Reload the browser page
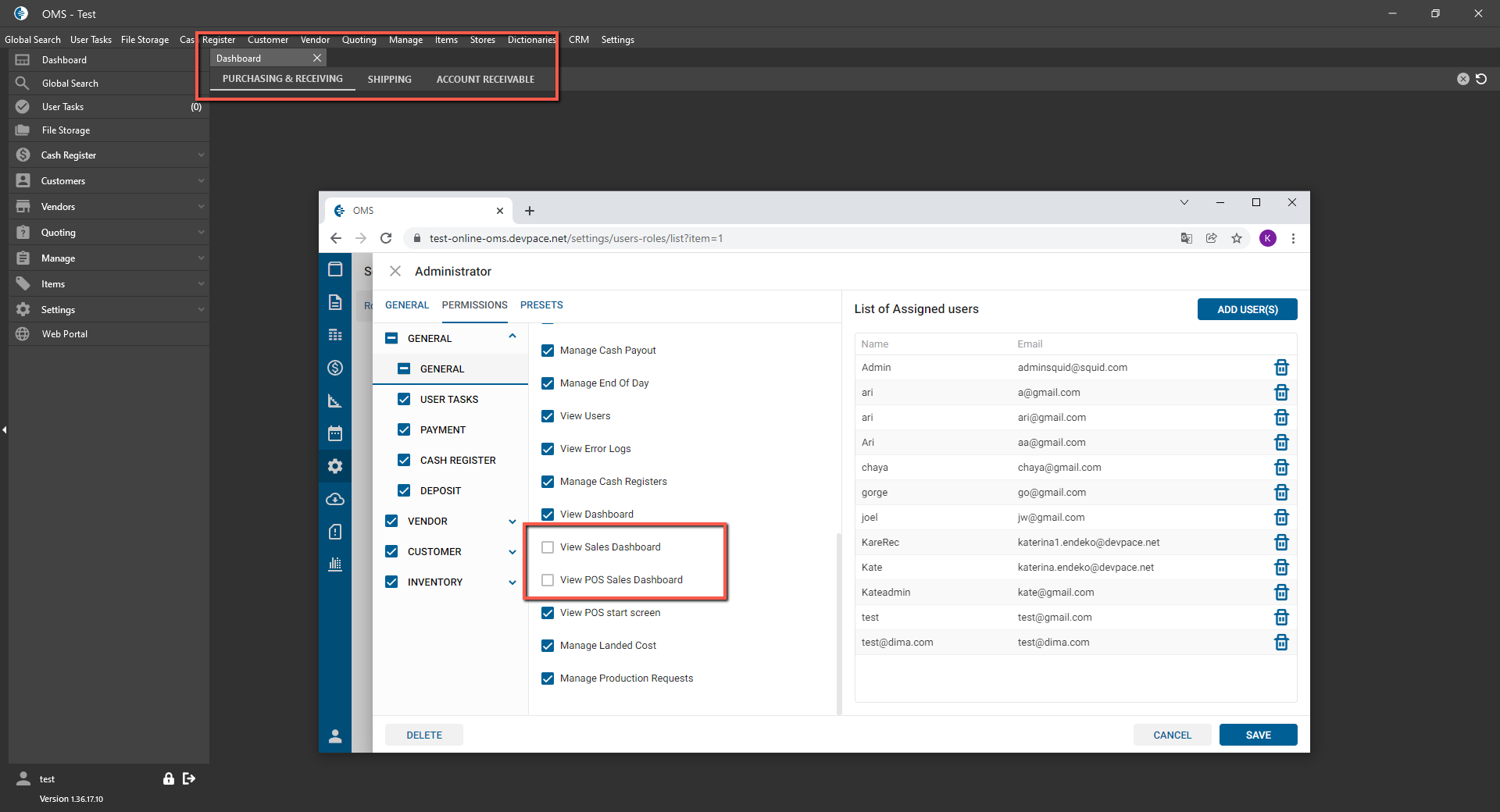This screenshot has height=812, width=1500. pyautogui.click(x=386, y=238)
